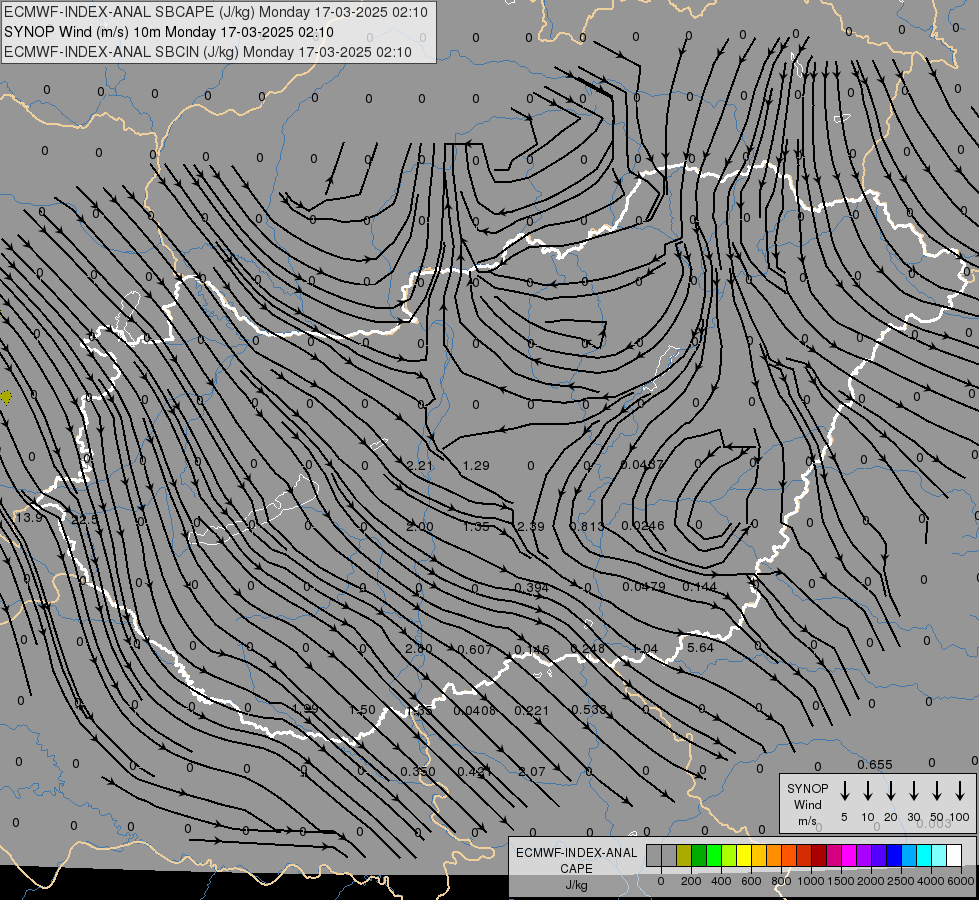979x900 pixels.
Task: Click the map value 0.394
Action: (531, 588)
